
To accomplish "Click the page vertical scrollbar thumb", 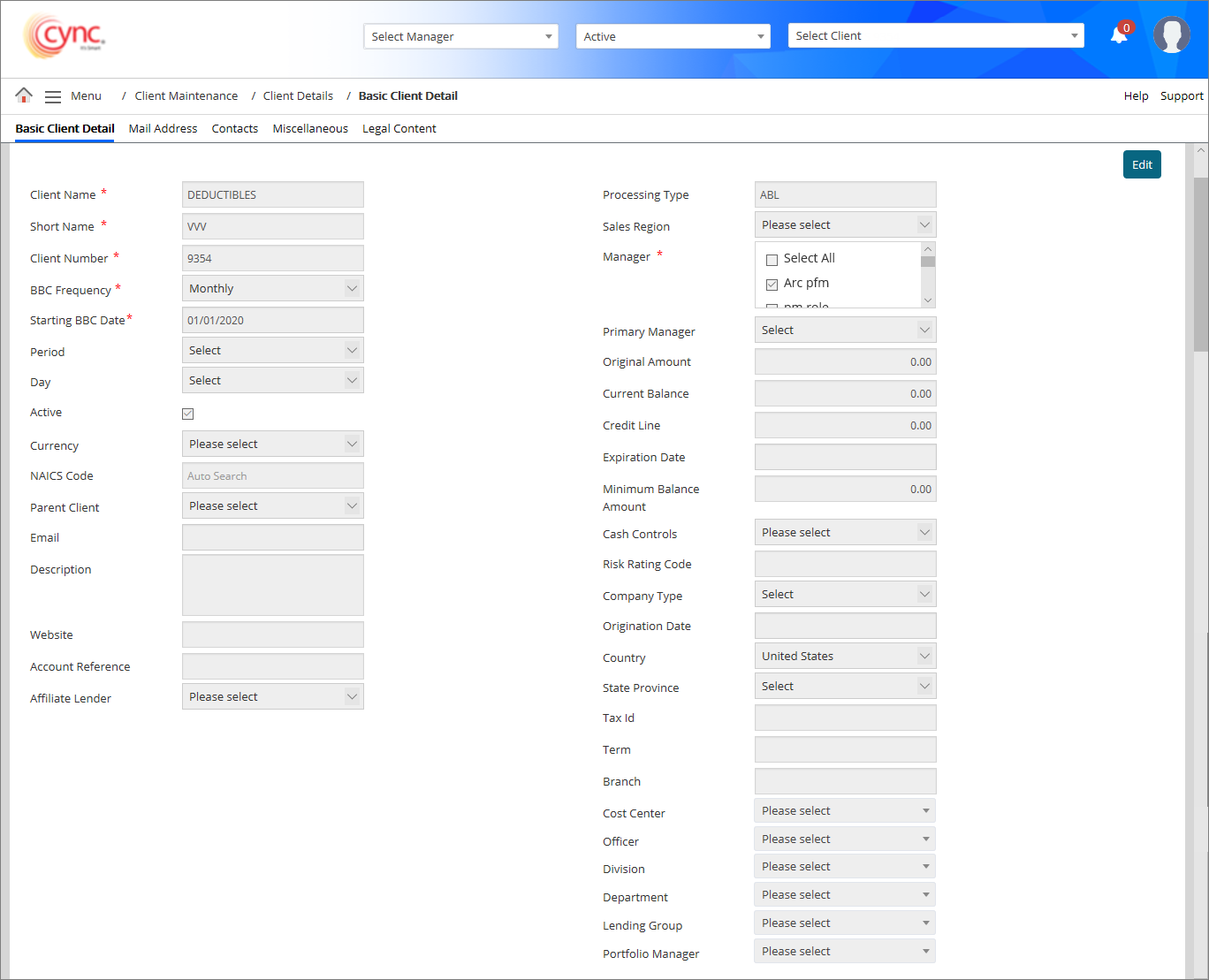I will tap(1200, 265).
